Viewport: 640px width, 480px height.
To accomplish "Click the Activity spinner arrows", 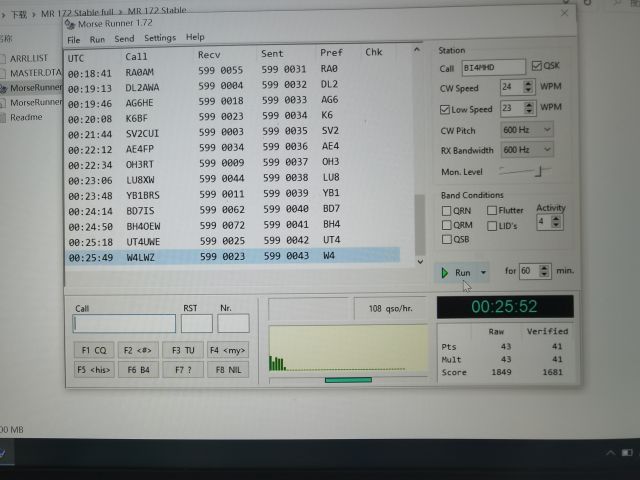I will point(556,222).
